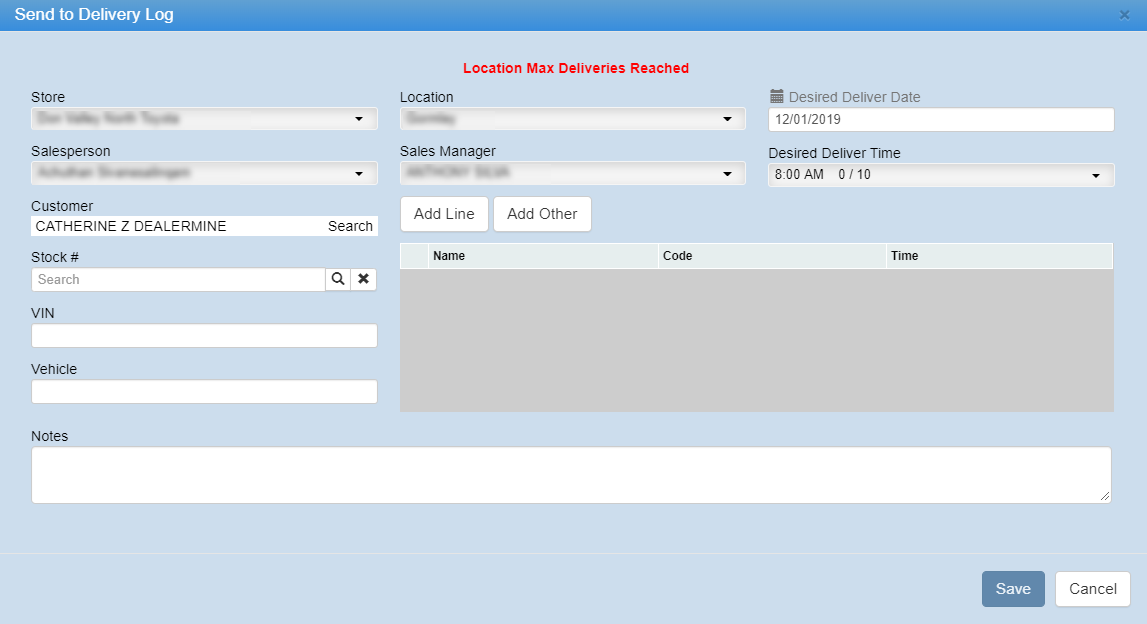Open the Store dropdown
The width and height of the screenshot is (1147, 624).
(x=204, y=119)
